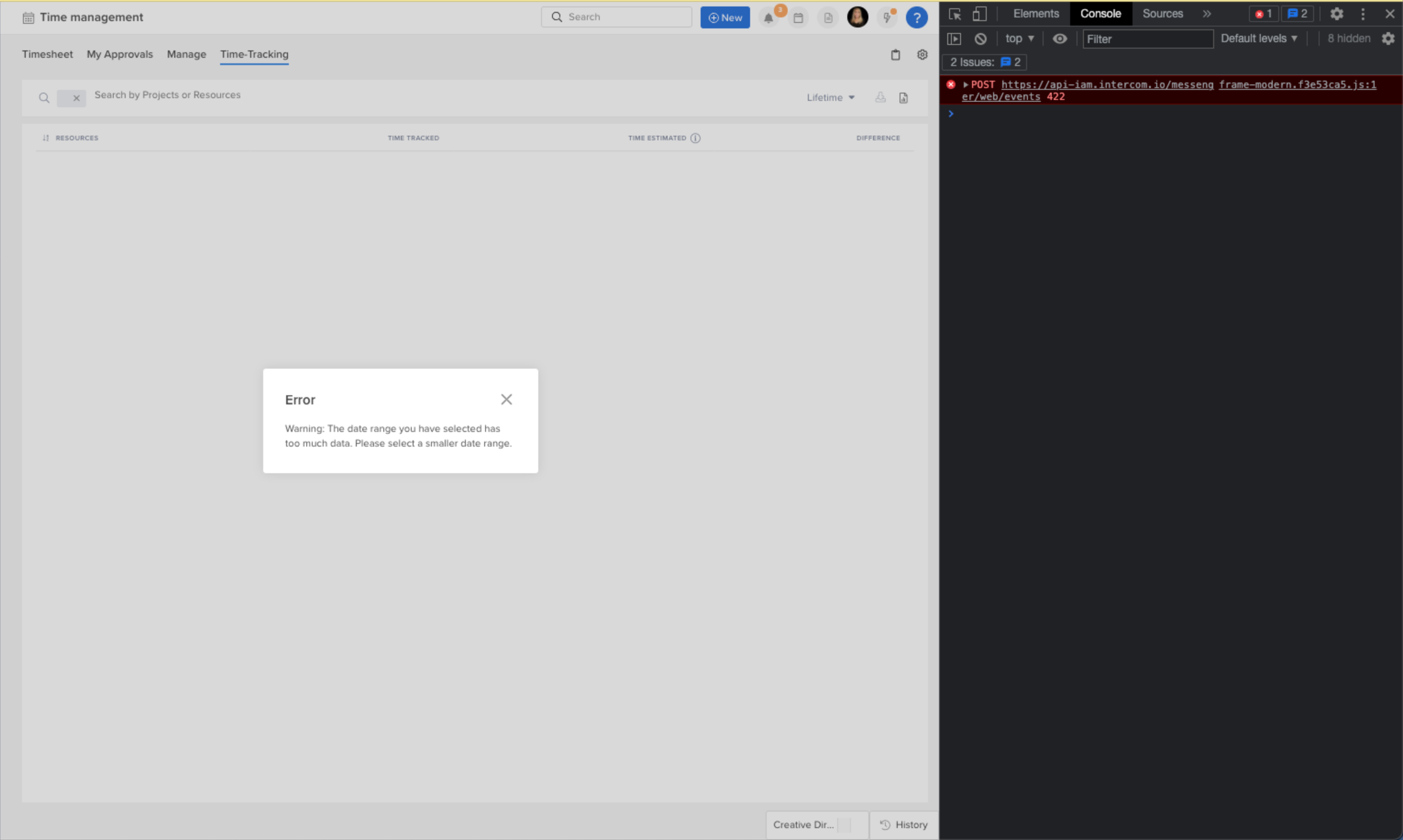Switch to the Timesheet tab
The image size is (1403, 840).
tap(48, 55)
